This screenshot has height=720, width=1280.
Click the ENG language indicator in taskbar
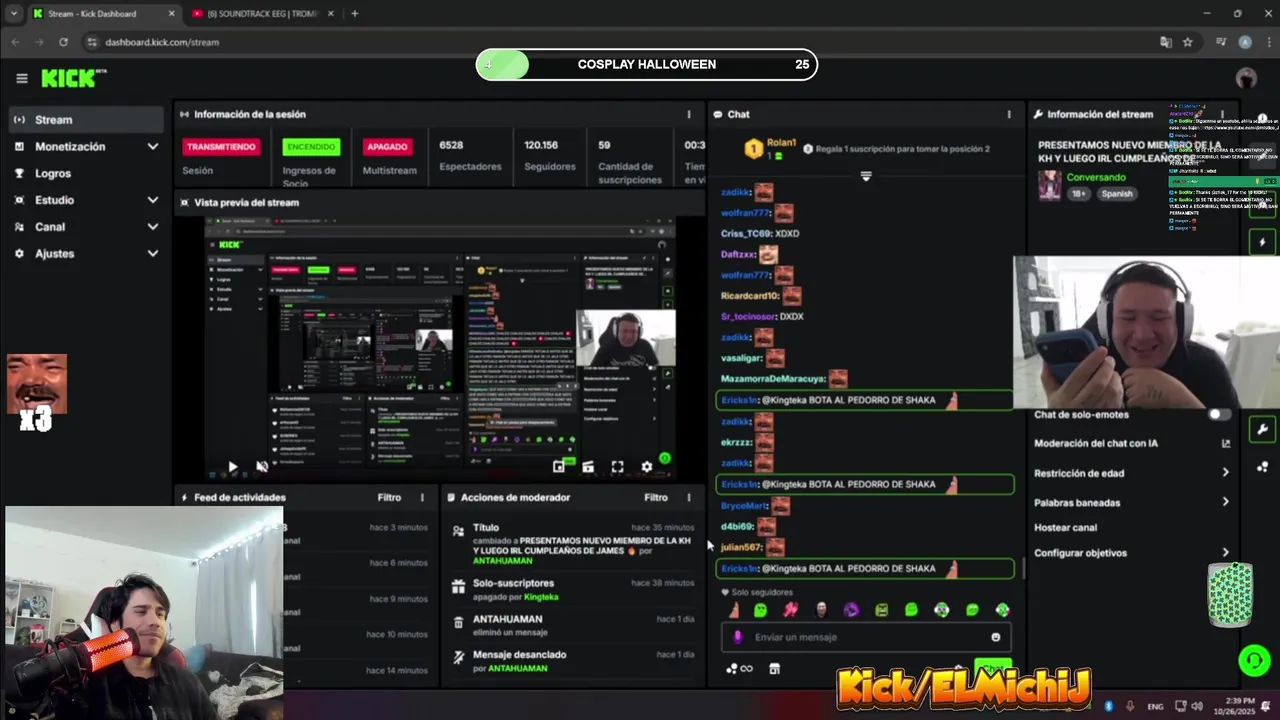[x=1155, y=706]
